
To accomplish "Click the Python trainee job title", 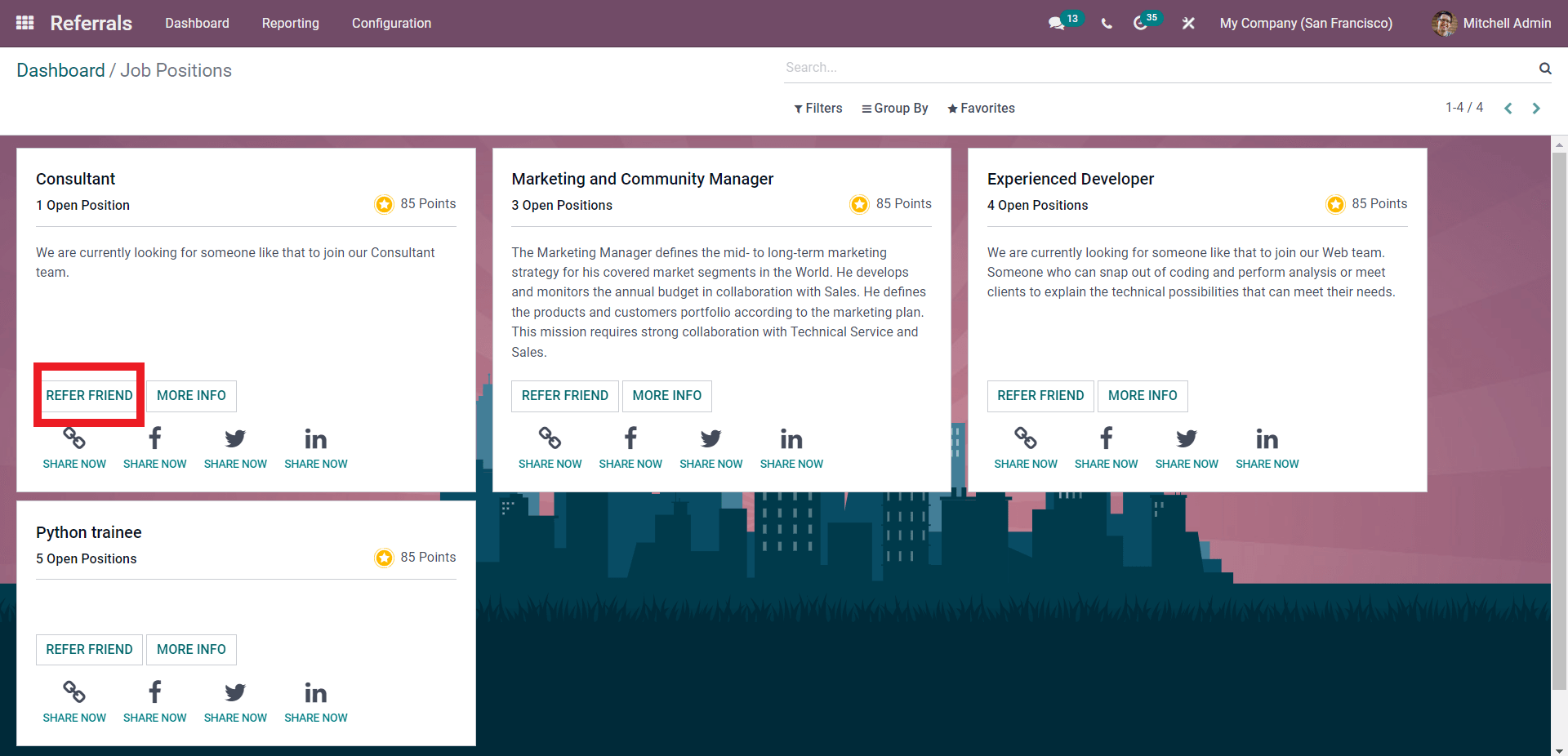I will 89,533.
